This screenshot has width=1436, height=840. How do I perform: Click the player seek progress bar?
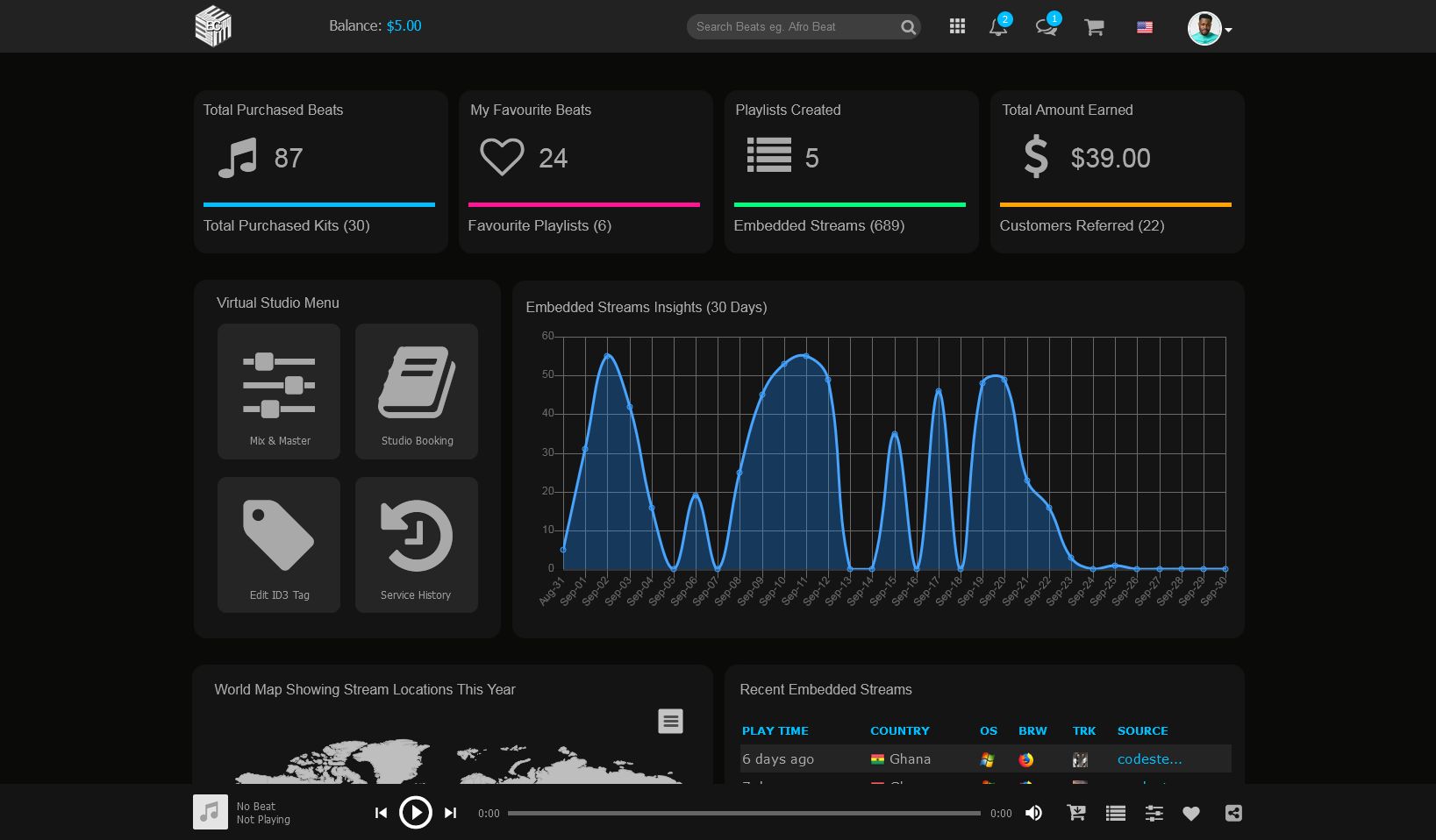pos(744,813)
